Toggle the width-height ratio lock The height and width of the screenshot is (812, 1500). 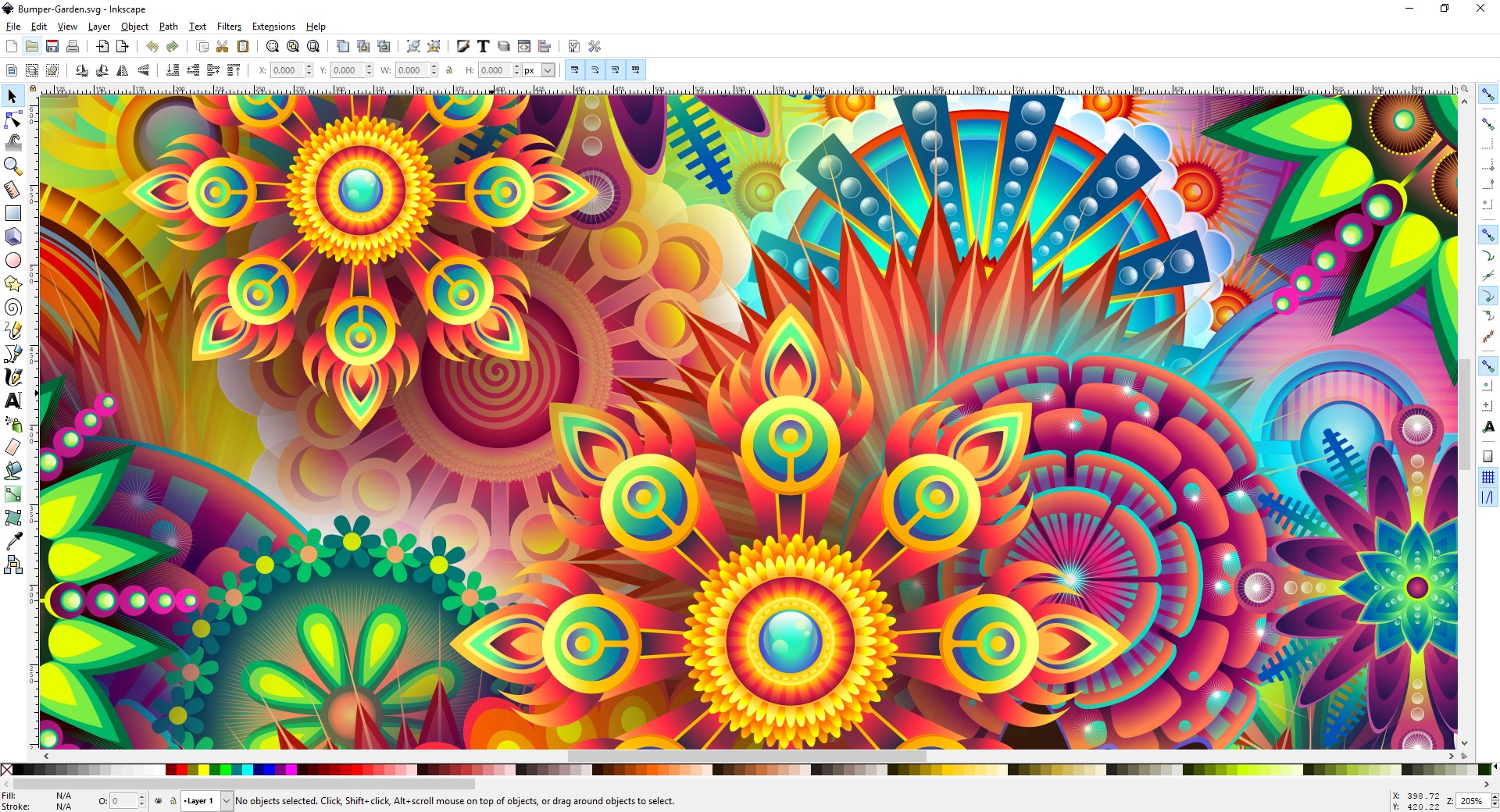[449, 70]
